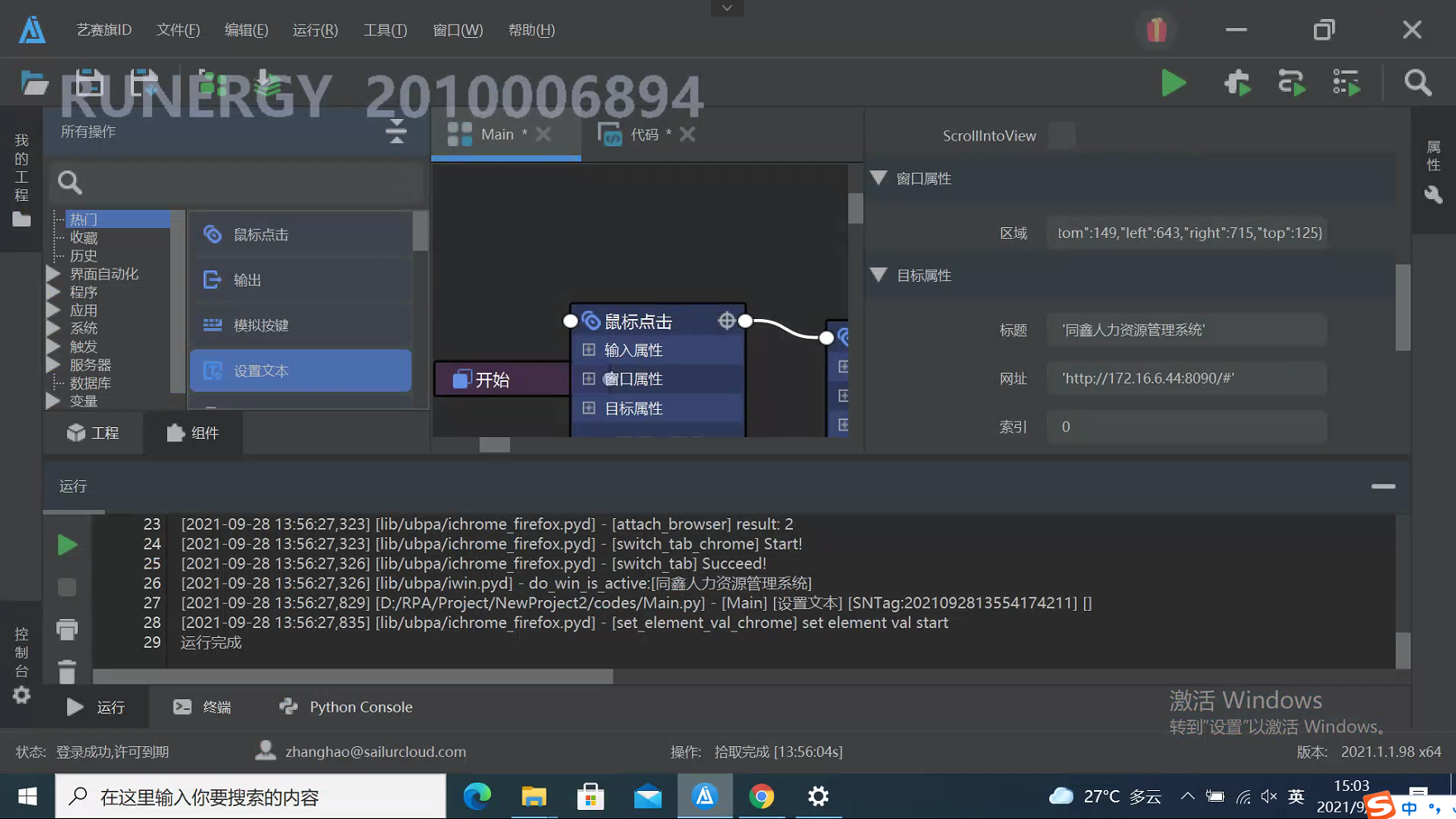Open Windows Settings from the taskbar

coord(818,796)
